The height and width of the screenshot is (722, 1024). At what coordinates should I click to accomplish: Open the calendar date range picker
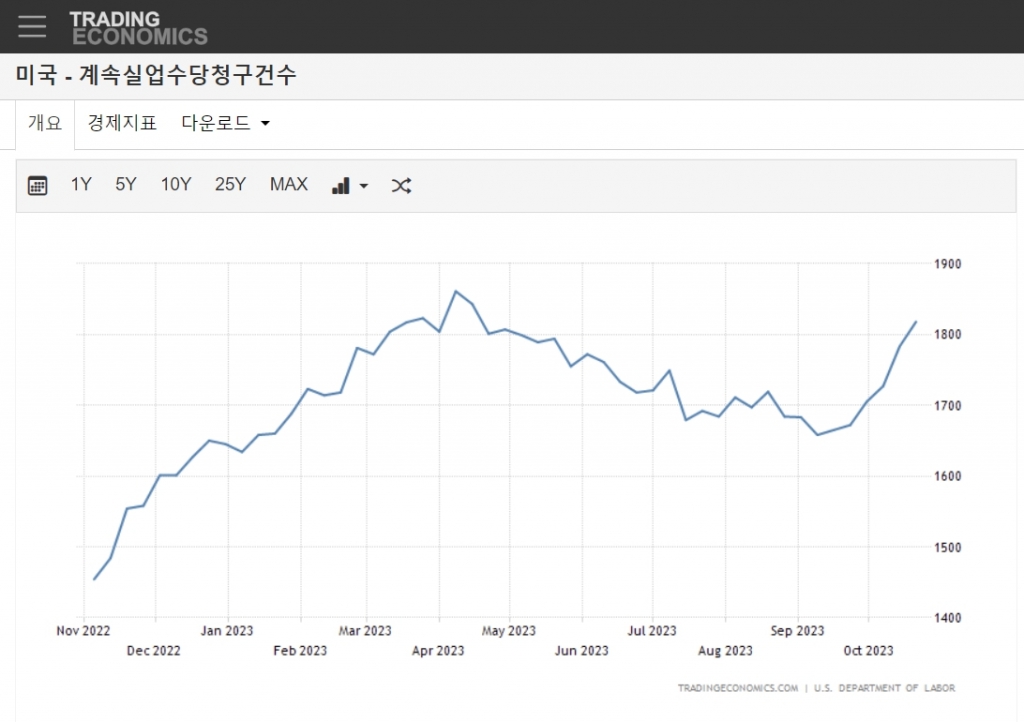coord(37,185)
